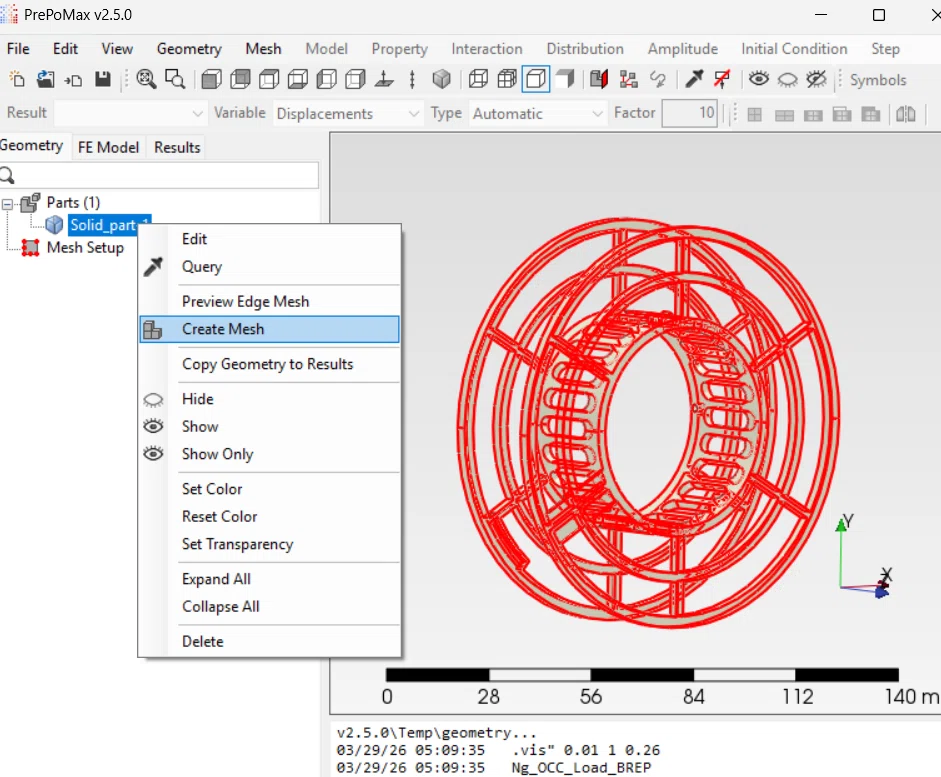Click the remove annotations icon
This screenshot has width=941, height=777.
click(722, 79)
